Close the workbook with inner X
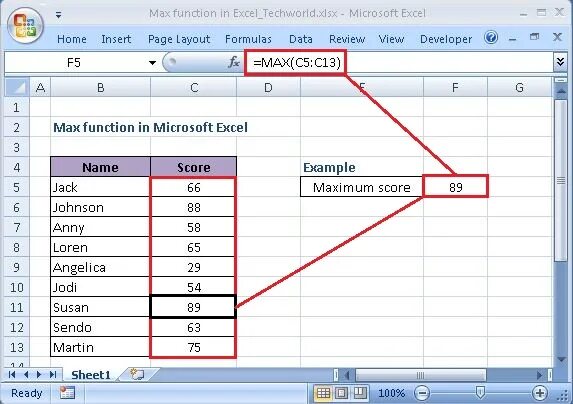This screenshot has height=404, width=573. (557, 37)
